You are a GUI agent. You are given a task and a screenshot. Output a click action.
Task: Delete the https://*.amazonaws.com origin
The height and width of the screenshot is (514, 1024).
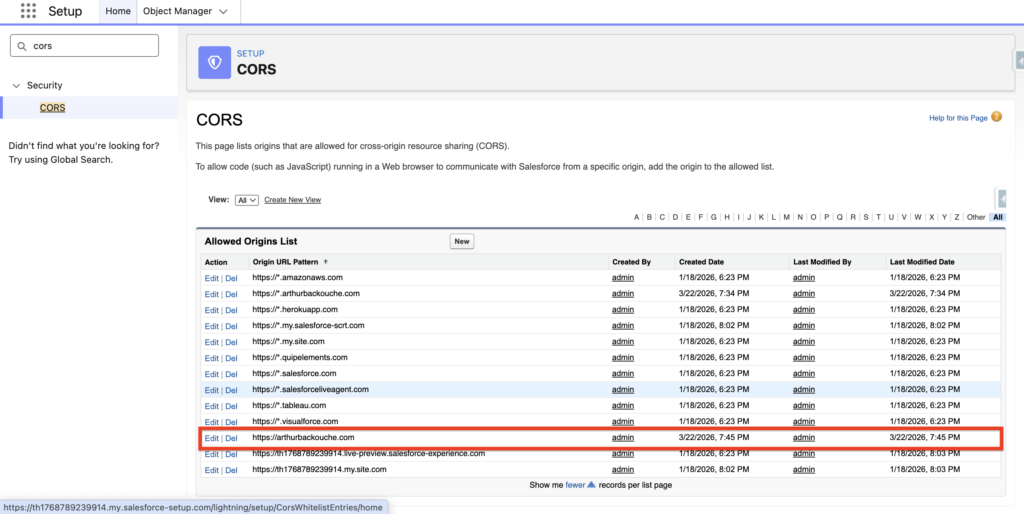[231, 278]
